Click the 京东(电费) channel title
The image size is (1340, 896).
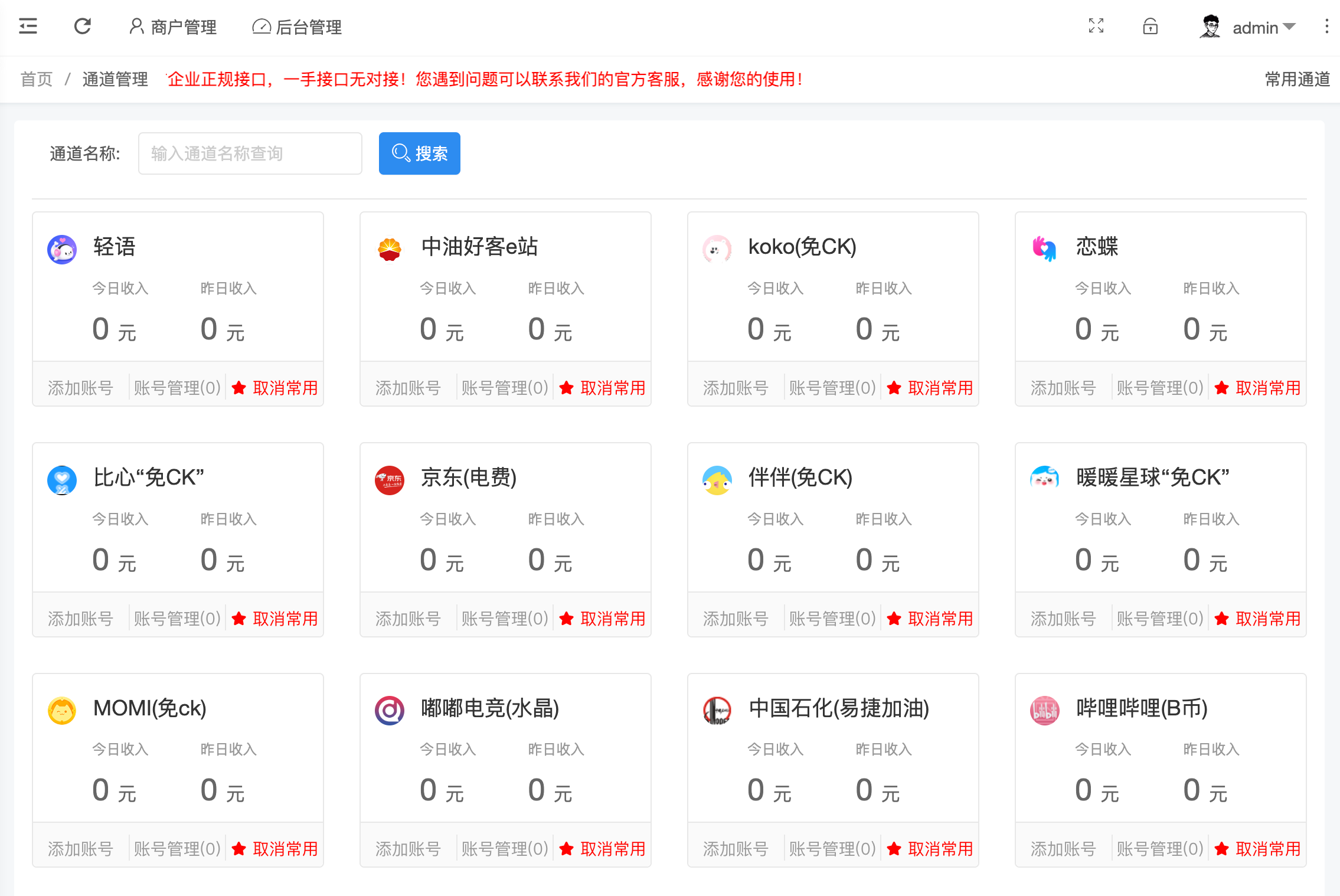point(469,478)
